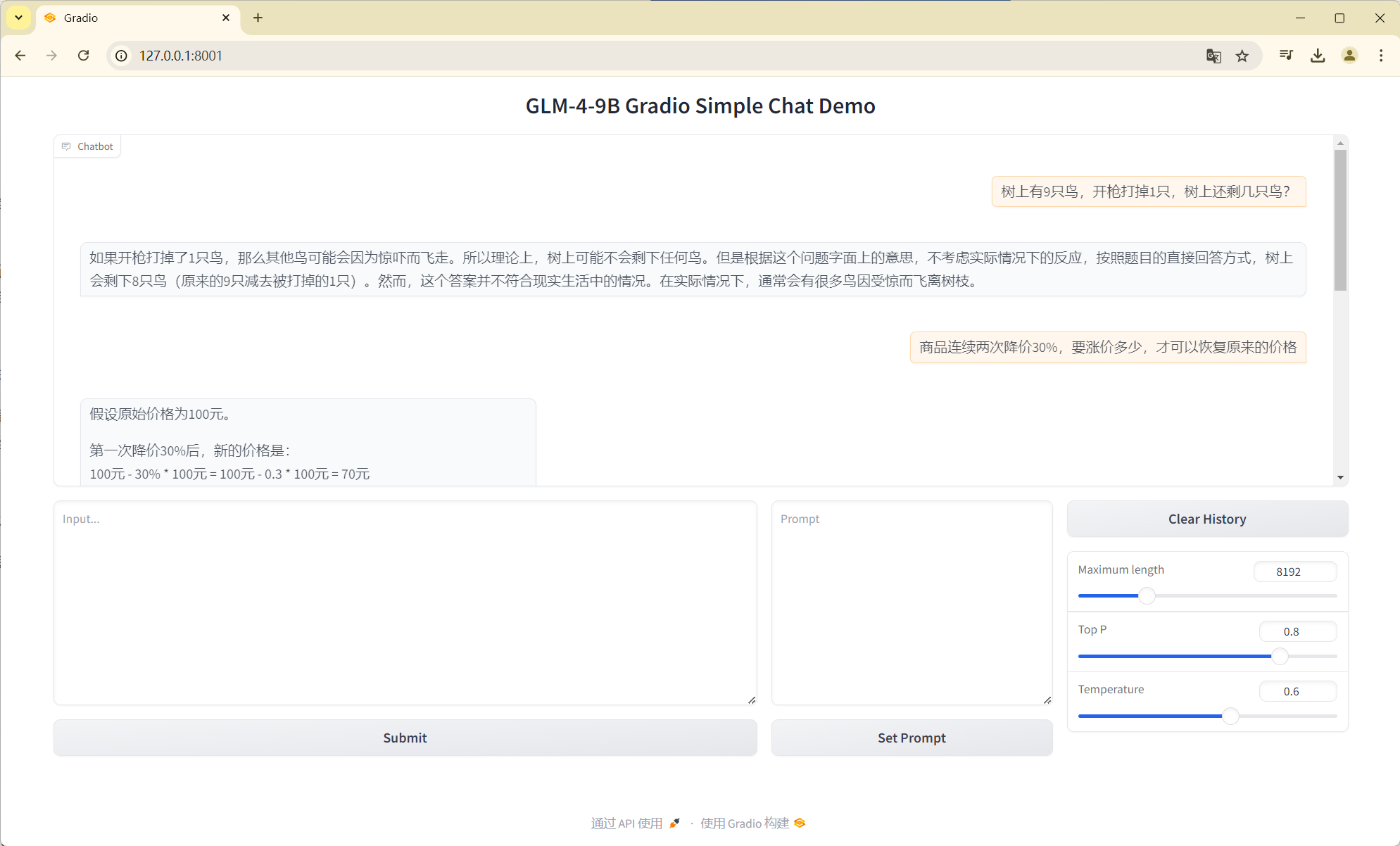Screen dimensions: 1400x846
Task: Open a new browser tab
Action: point(258,18)
